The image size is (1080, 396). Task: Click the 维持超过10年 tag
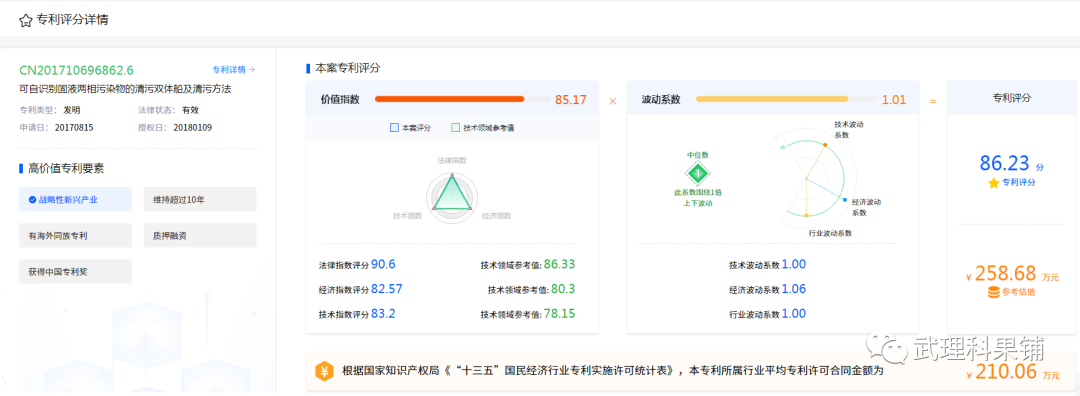(200, 199)
